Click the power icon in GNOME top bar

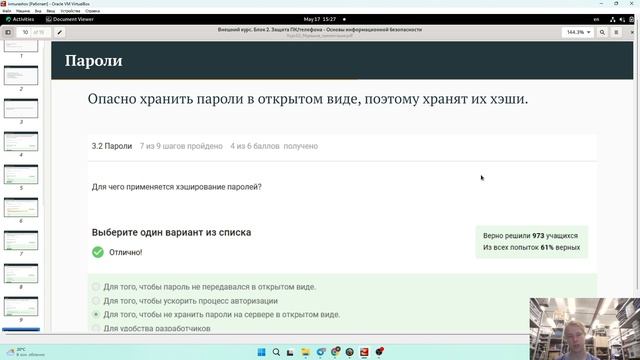(631, 19)
